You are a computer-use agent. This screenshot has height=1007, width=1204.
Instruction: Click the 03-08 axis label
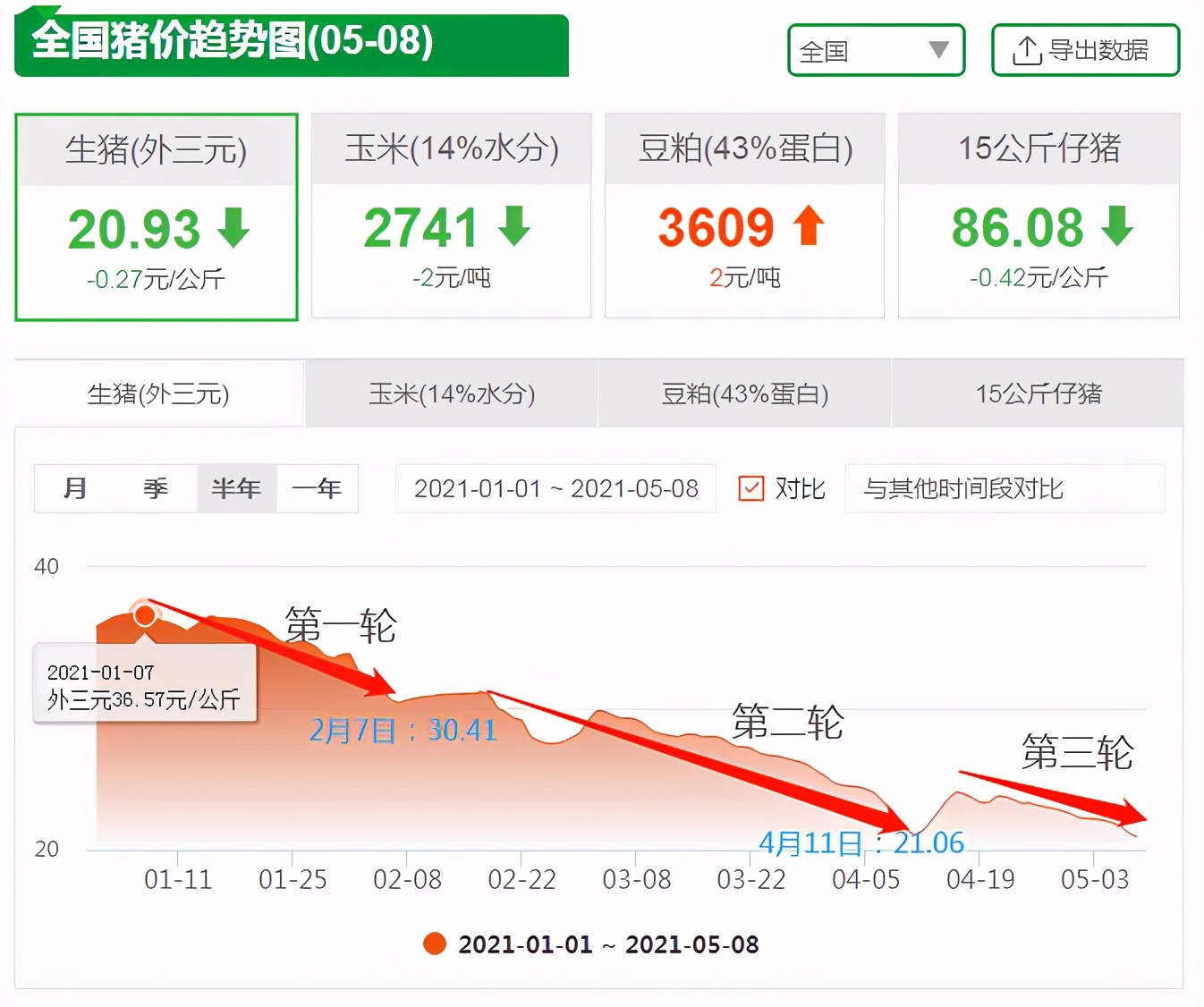[637, 880]
